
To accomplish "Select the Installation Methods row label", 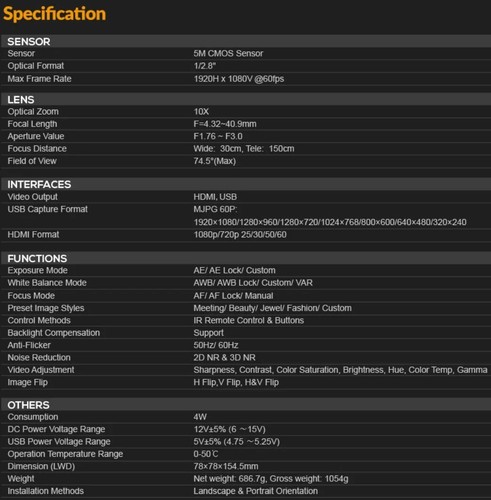I will (x=46, y=491).
